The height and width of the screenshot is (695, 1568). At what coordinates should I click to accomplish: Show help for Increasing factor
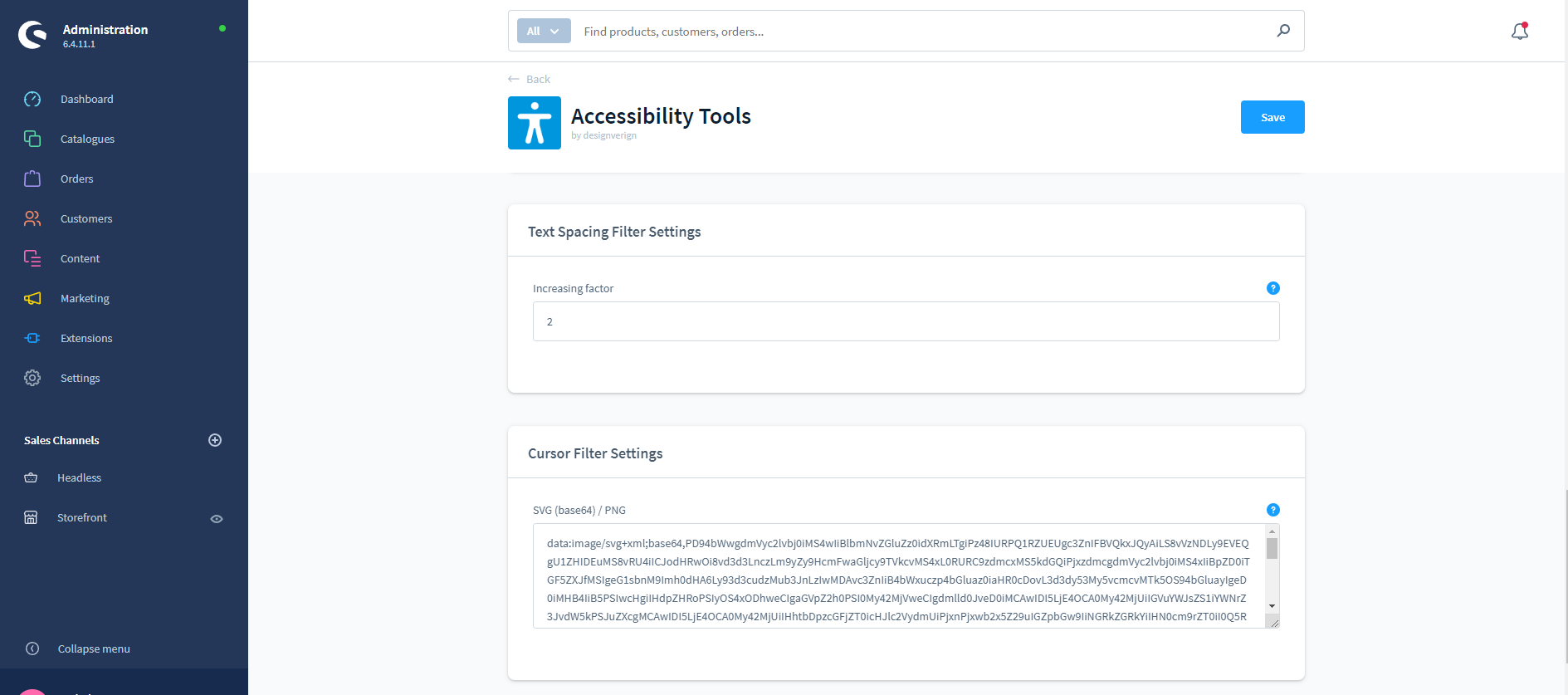coord(1273,288)
